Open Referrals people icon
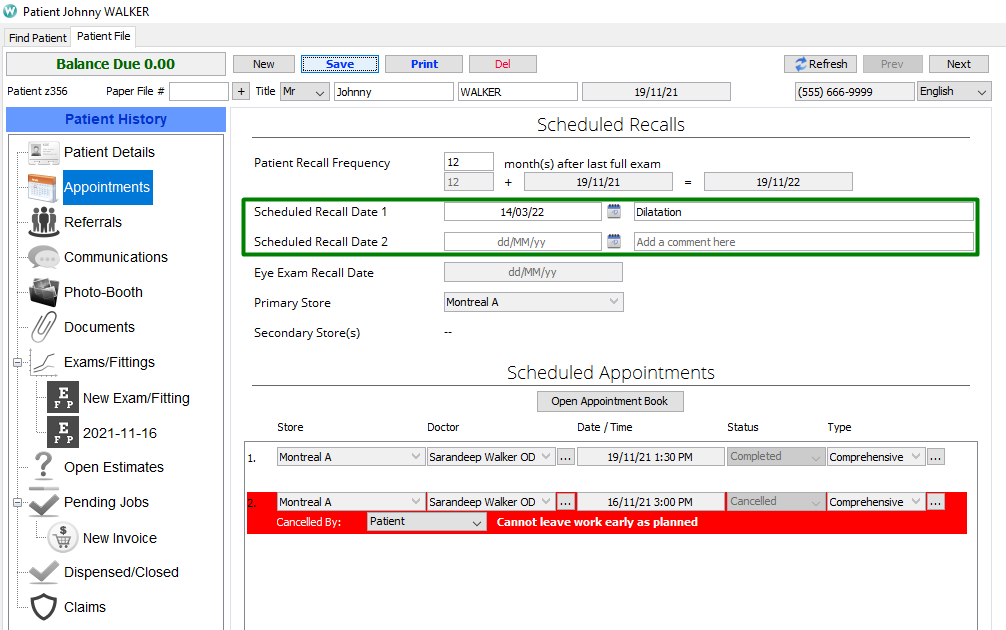The width and height of the screenshot is (1006, 630). click(x=44, y=222)
